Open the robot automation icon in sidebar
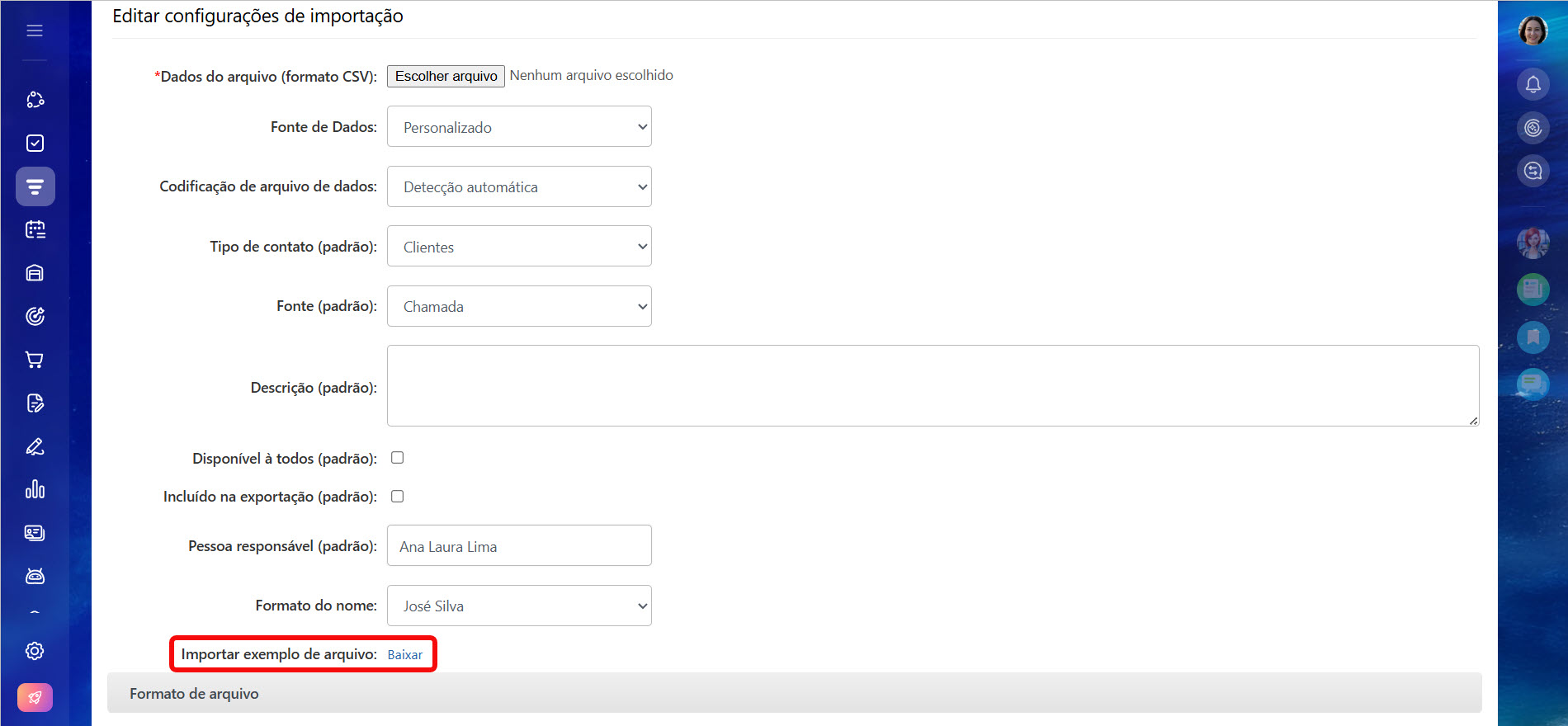1568x726 pixels. 35,576
